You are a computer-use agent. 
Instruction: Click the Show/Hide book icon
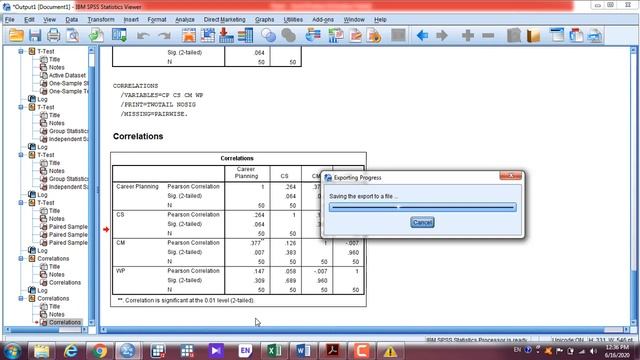(533, 36)
